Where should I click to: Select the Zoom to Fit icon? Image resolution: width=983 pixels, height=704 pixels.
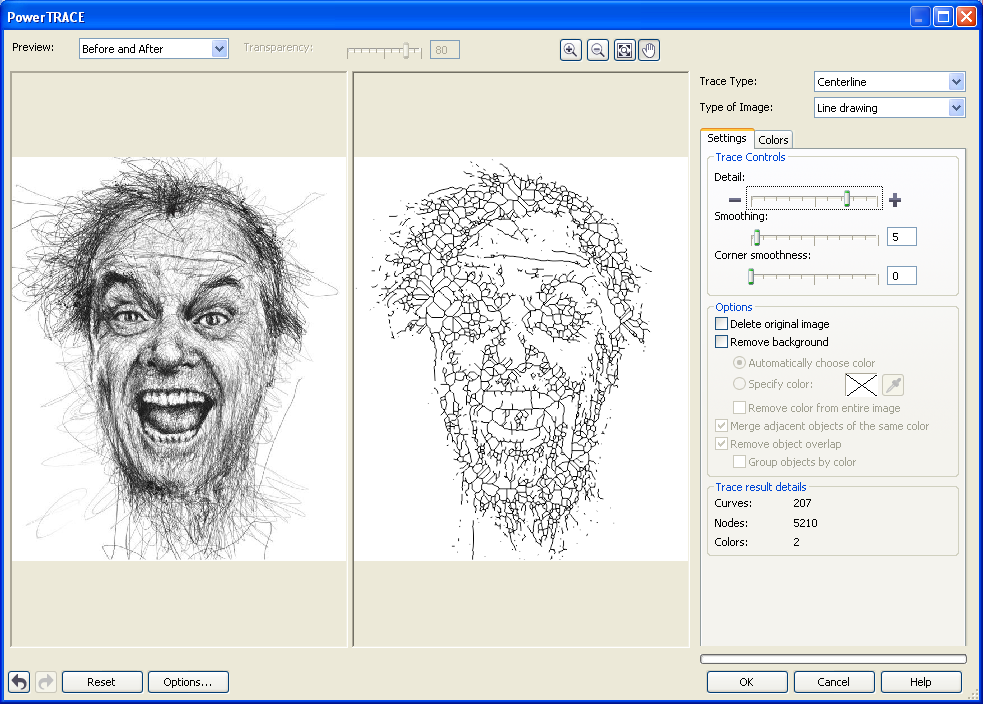[624, 50]
